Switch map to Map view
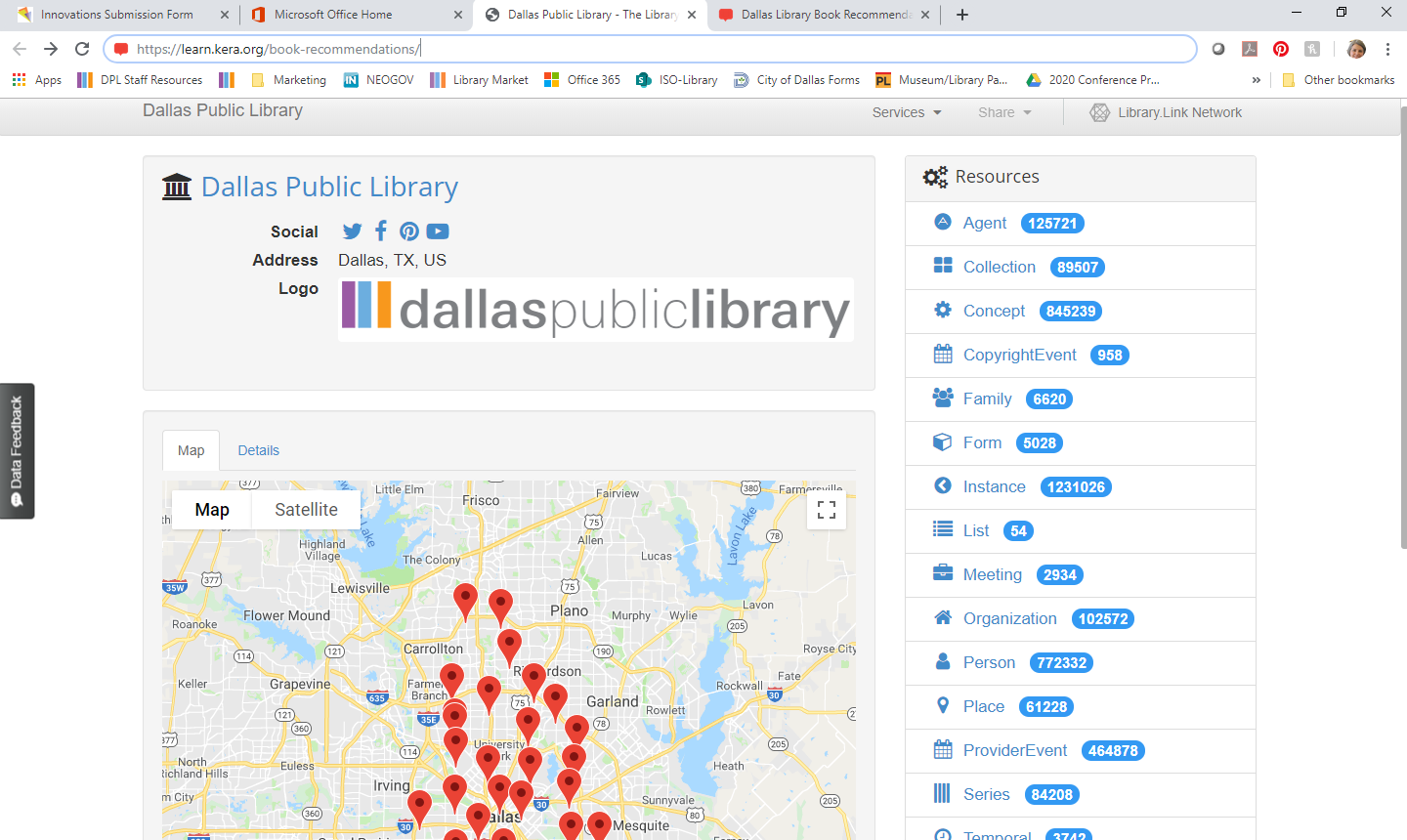 [x=212, y=510]
